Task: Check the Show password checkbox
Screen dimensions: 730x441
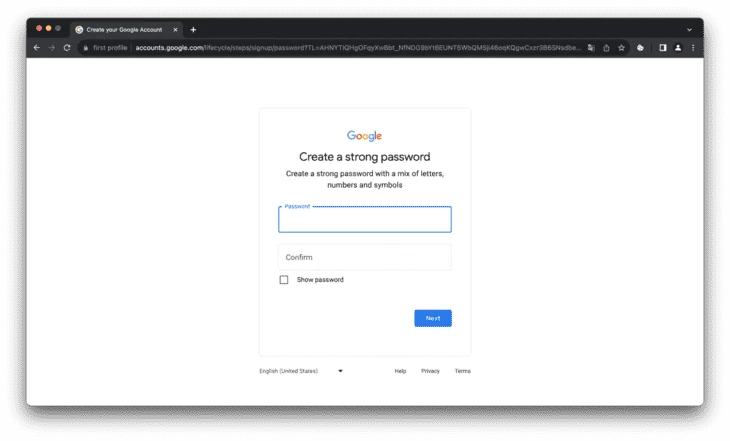Action: 284,279
